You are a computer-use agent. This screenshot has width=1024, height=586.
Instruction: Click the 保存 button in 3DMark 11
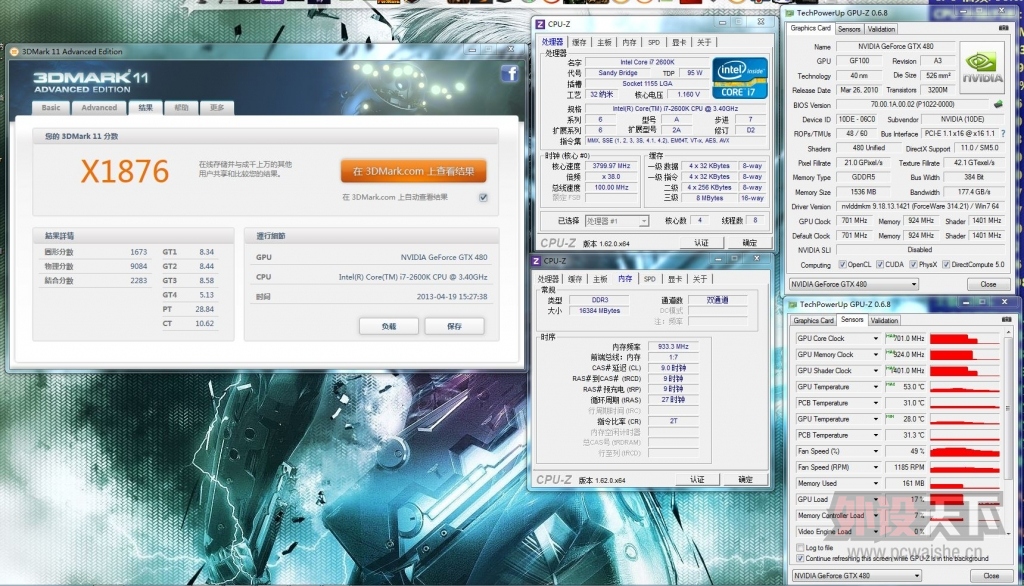tap(455, 326)
